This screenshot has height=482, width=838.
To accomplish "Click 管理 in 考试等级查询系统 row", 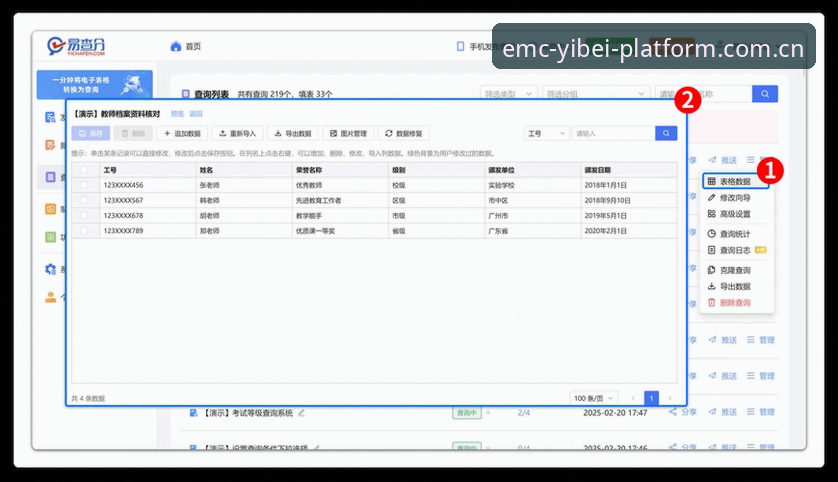I will click(x=761, y=412).
